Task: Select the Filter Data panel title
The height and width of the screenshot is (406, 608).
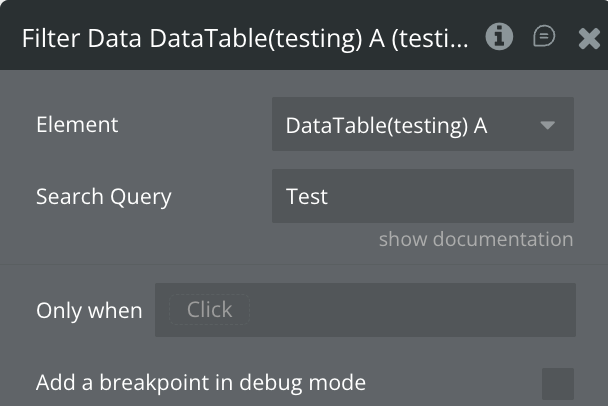Action: tap(244, 39)
